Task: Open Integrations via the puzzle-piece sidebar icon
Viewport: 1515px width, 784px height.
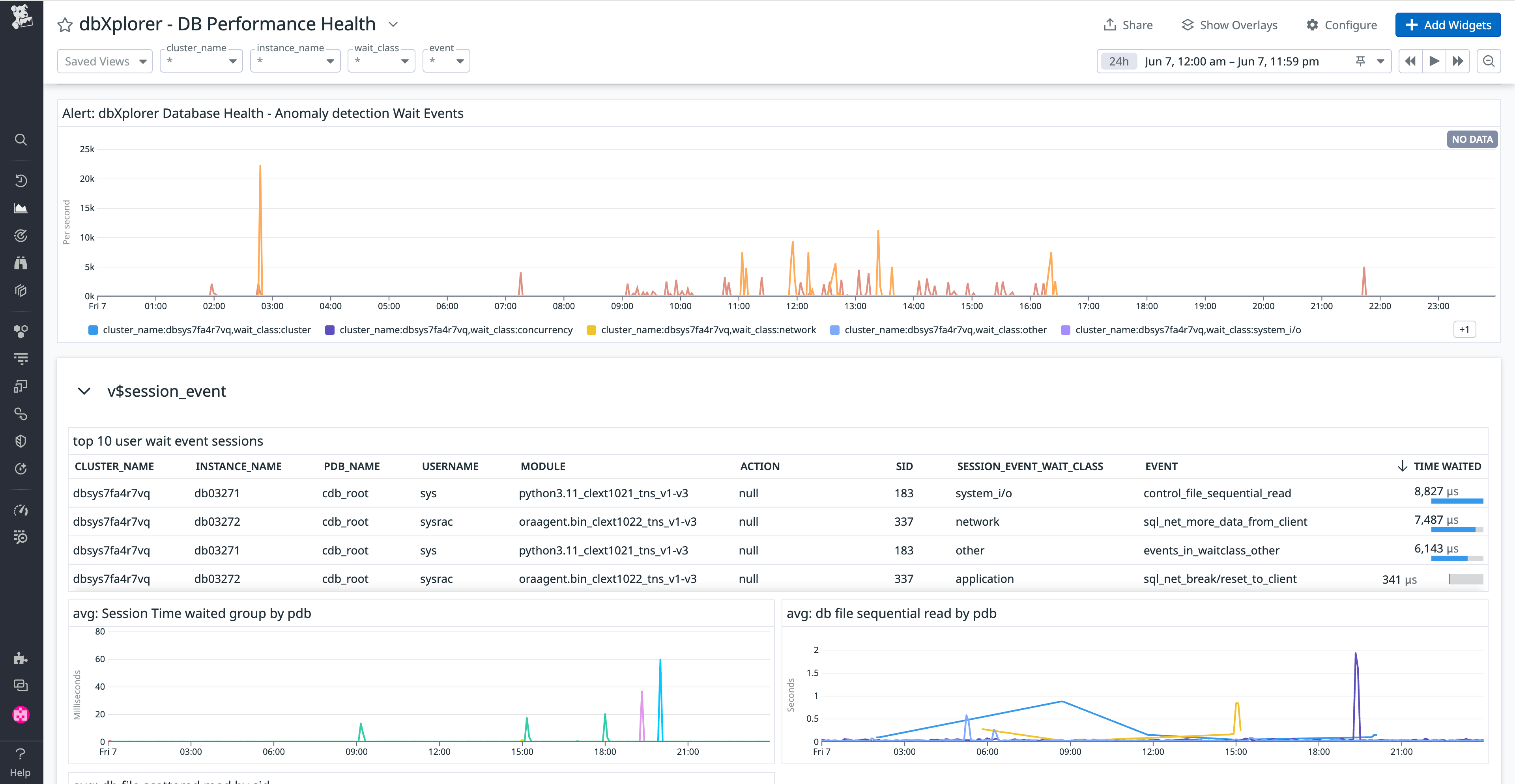Action: pyautogui.click(x=21, y=658)
